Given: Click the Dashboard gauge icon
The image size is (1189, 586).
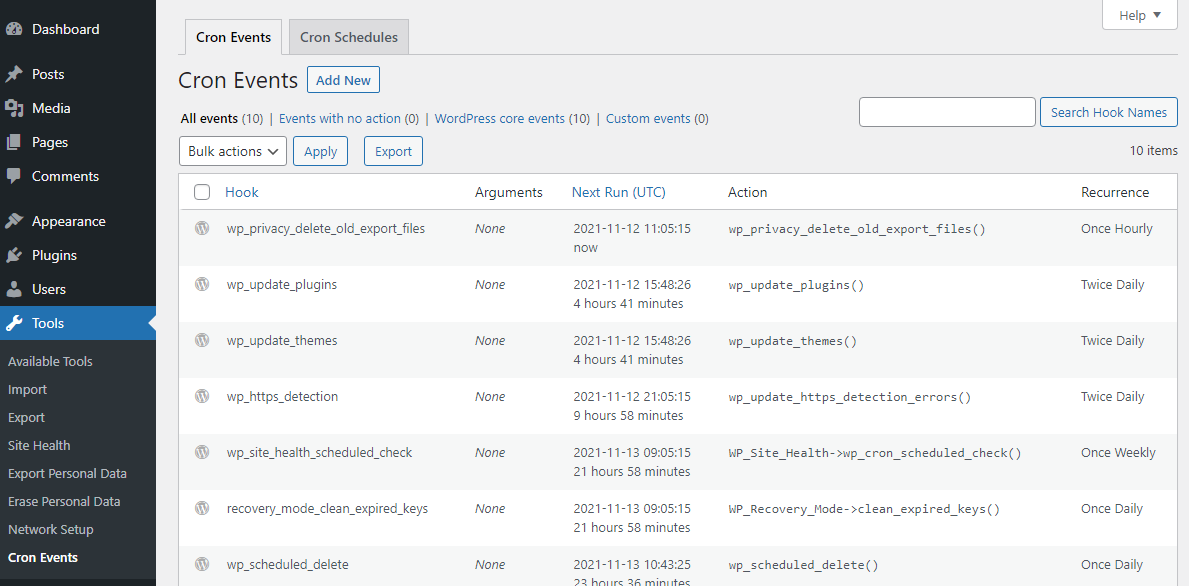Looking at the screenshot, I should click(14, 30).
